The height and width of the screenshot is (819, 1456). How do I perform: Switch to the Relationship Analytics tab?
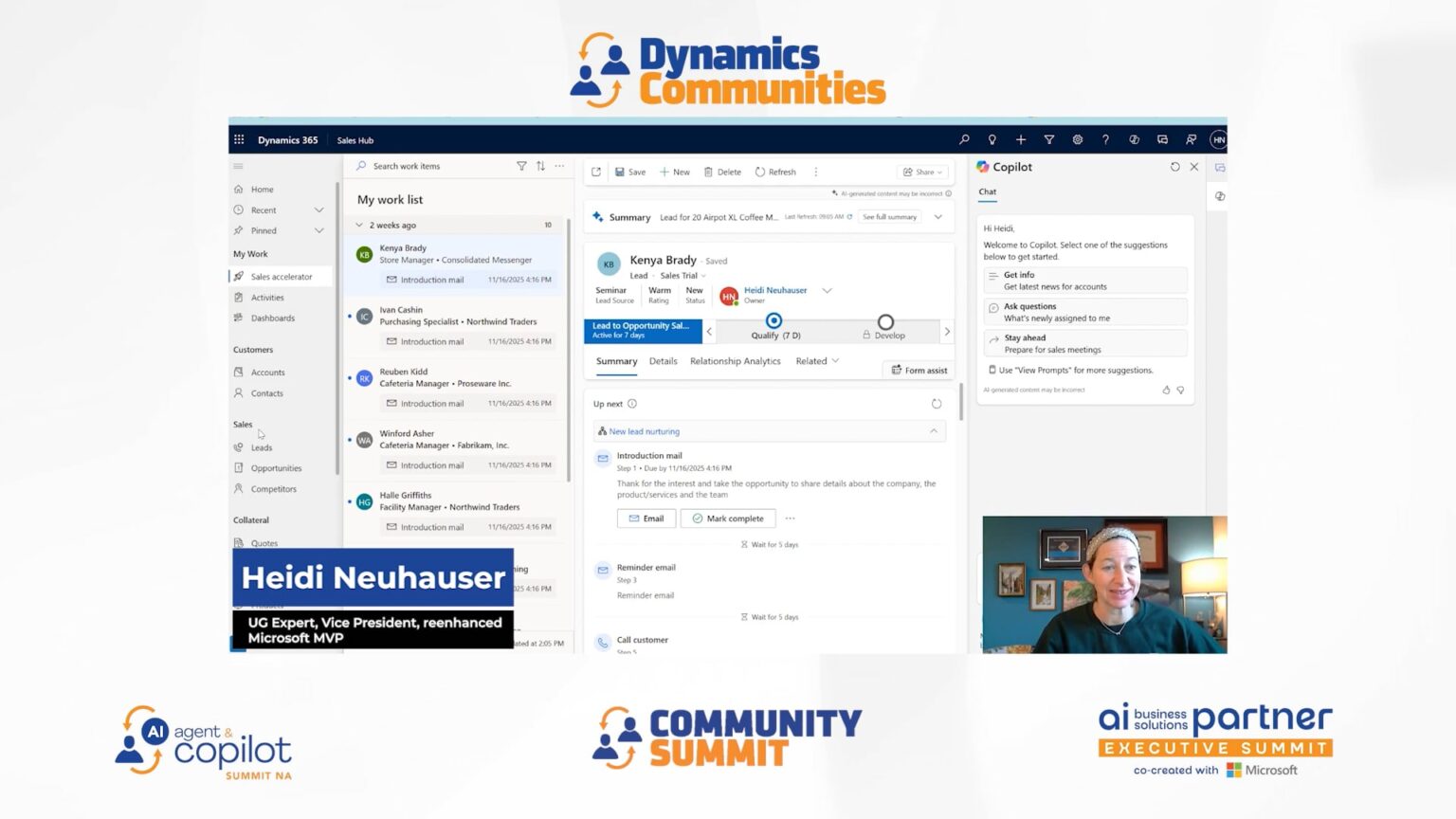click(735, 361)
